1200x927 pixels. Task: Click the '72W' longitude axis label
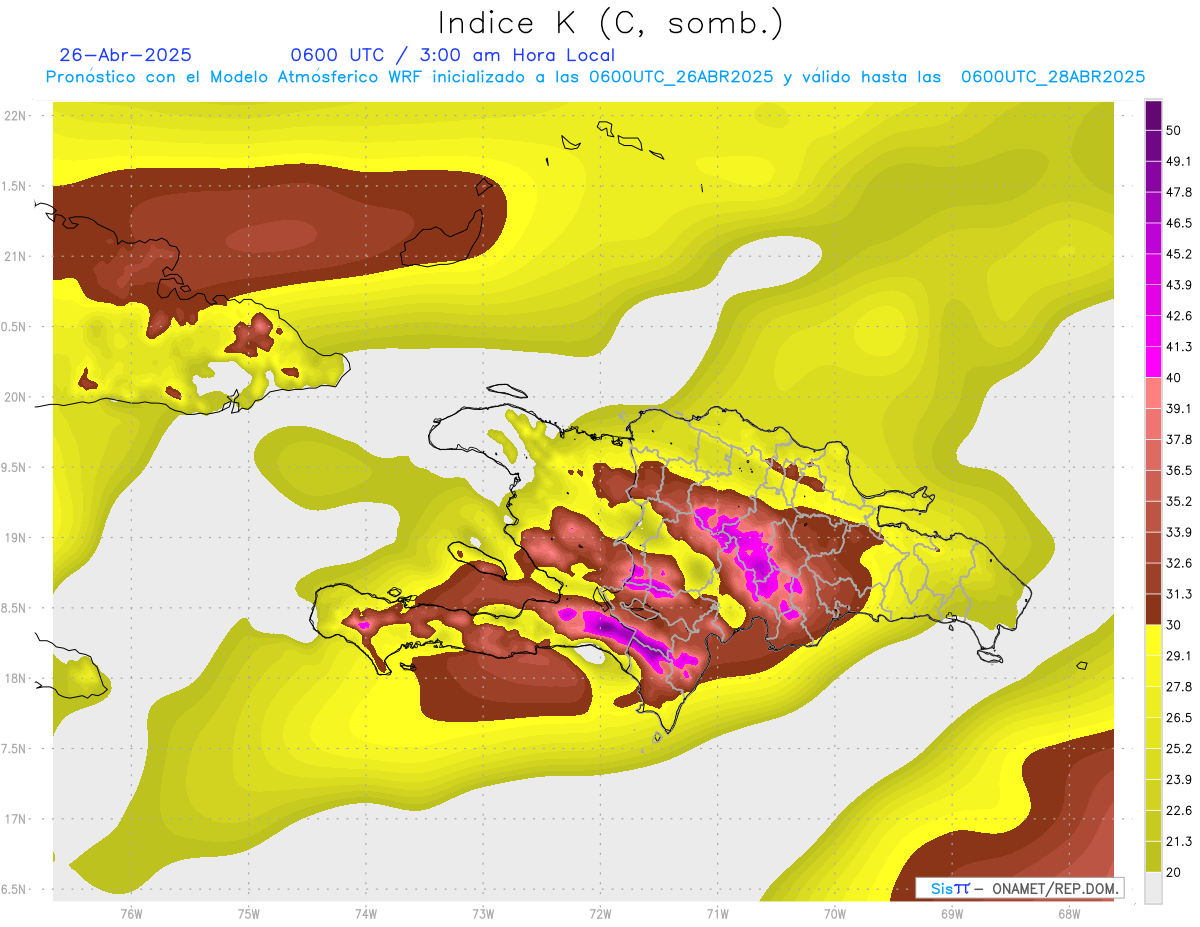click(x=600, y=913)
